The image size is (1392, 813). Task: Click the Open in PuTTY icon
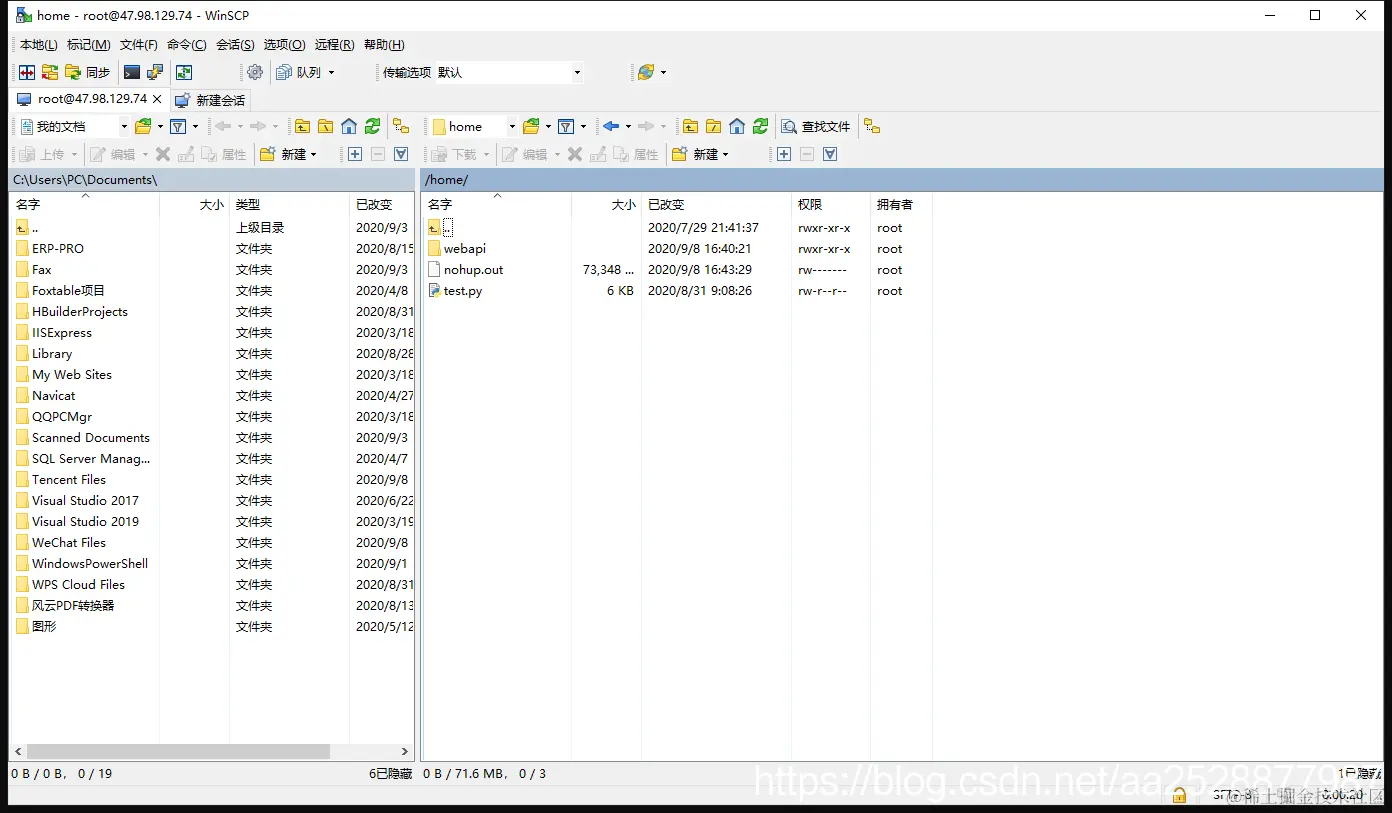(x=155, y=72)
